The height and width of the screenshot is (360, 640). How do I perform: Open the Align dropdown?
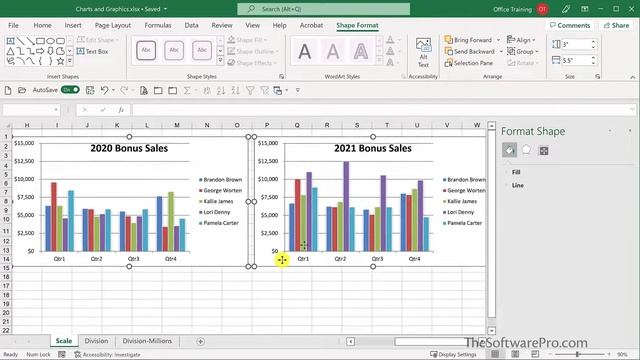[521, 40]
